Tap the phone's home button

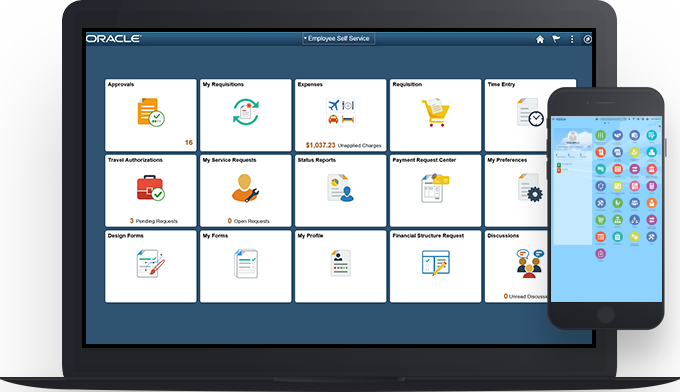(606, 314)
